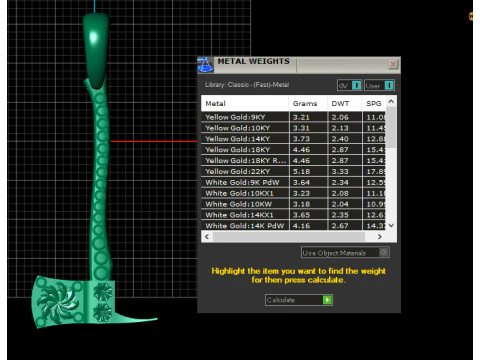Click the 2.06 DWT value
Image resolution: width=480 pixels, height=360 pixels.
tap(340, 117)
